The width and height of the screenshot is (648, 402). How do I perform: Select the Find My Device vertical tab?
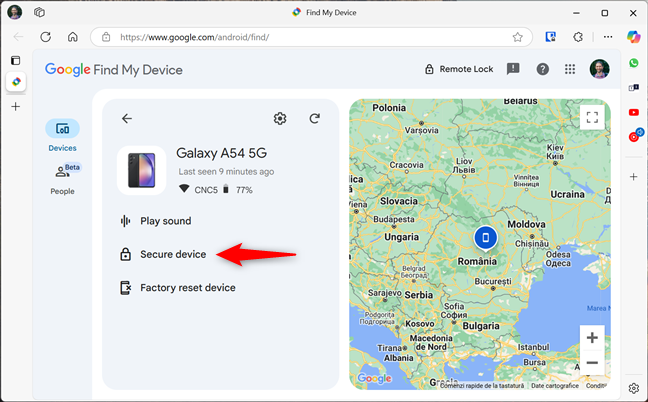[x=16, y=81]
